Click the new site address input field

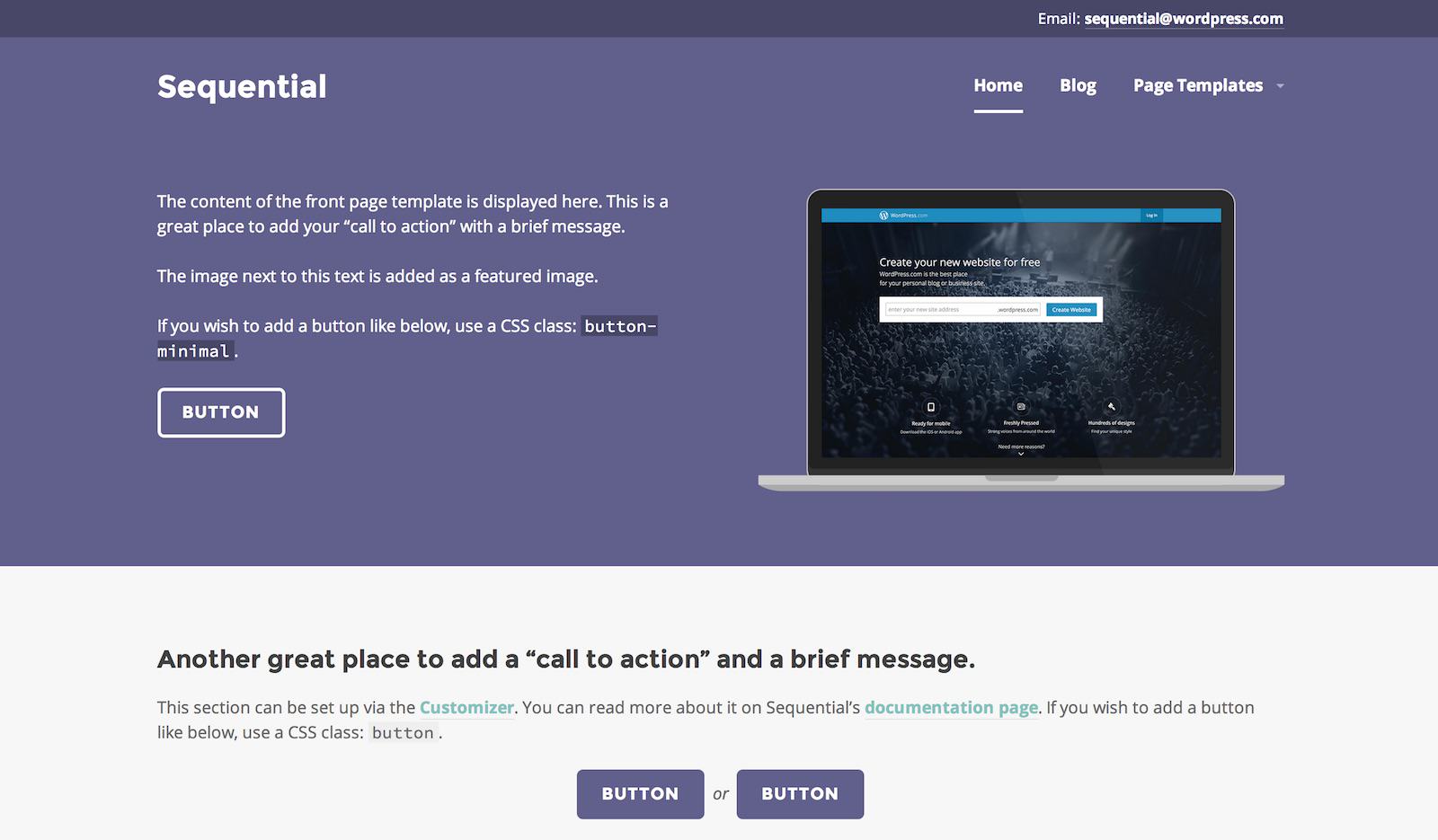pos(939,310)
